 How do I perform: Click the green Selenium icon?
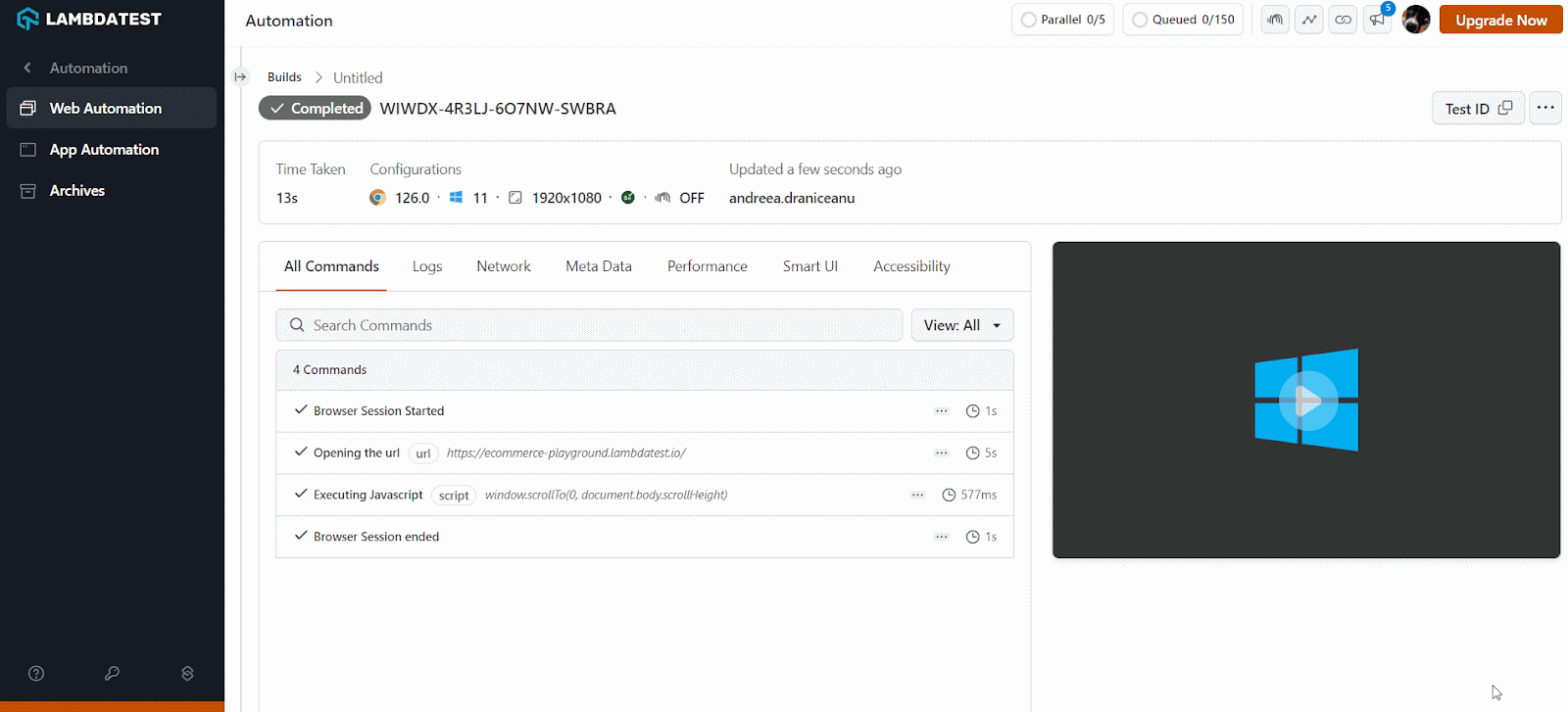(628, 197)
